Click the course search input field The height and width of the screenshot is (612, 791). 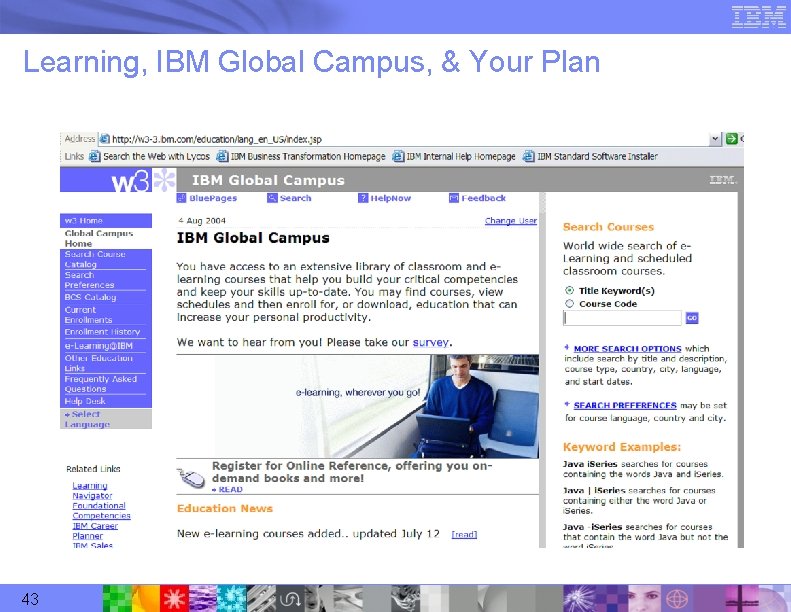click(622, 318)
